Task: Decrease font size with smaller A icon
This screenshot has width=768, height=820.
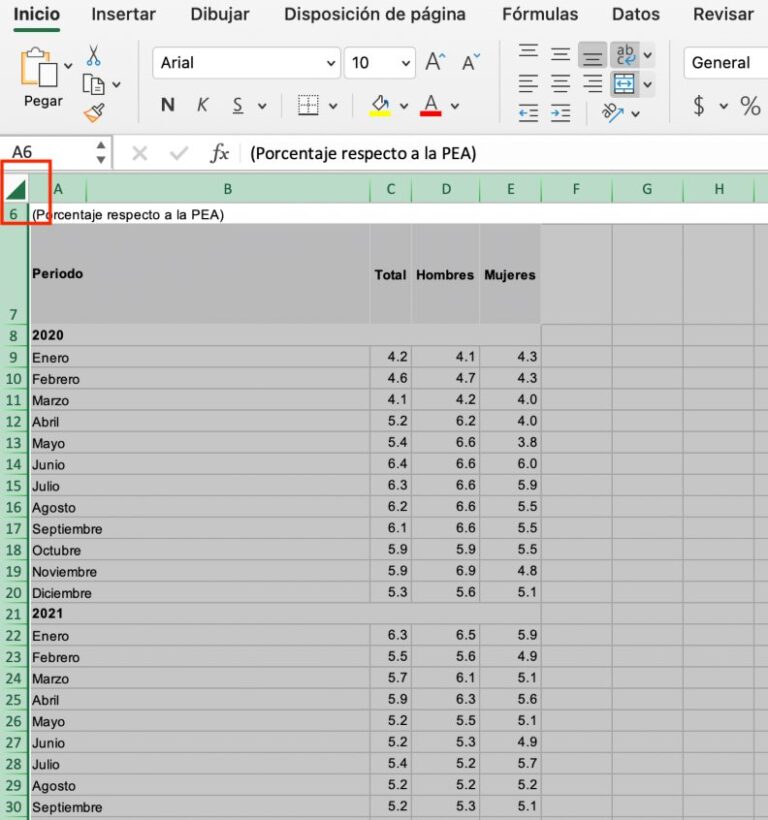Action: 471,62
